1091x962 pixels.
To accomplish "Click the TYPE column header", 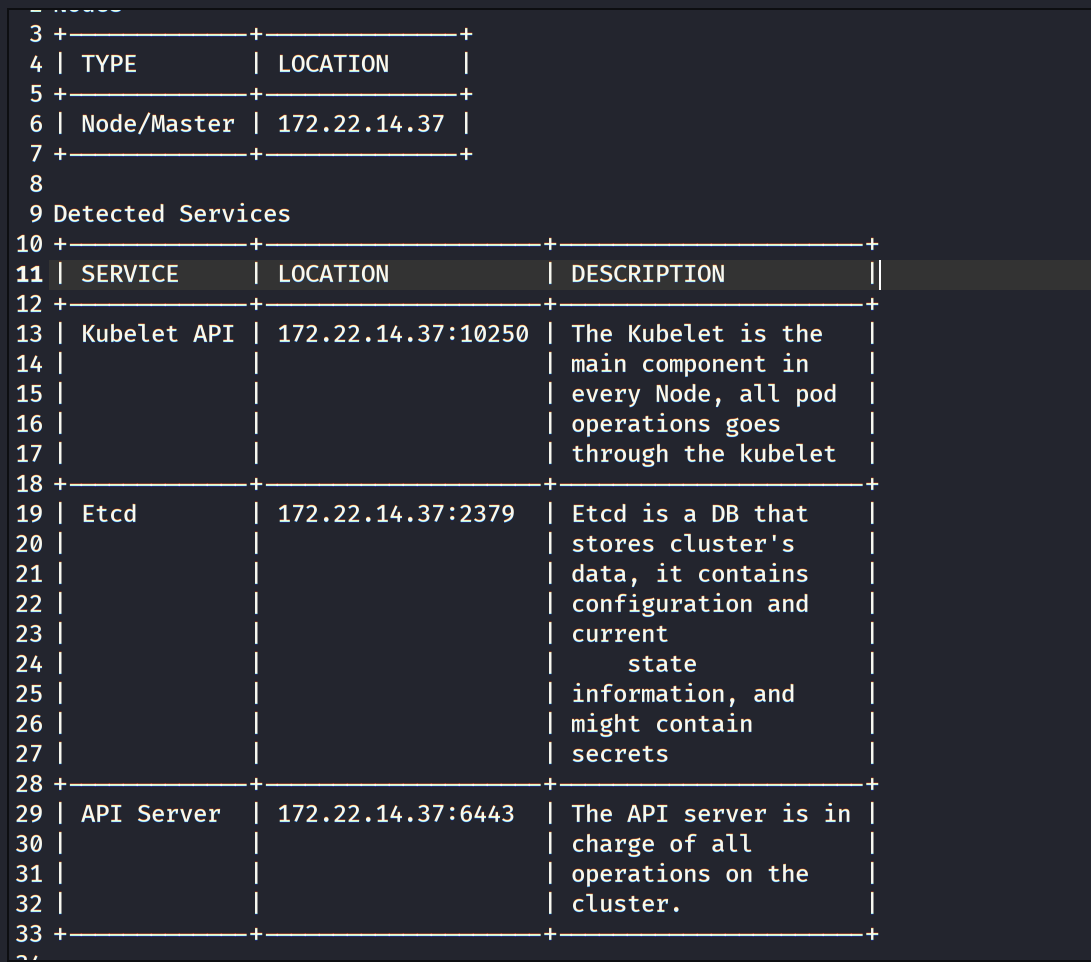I will coord(109,64).
